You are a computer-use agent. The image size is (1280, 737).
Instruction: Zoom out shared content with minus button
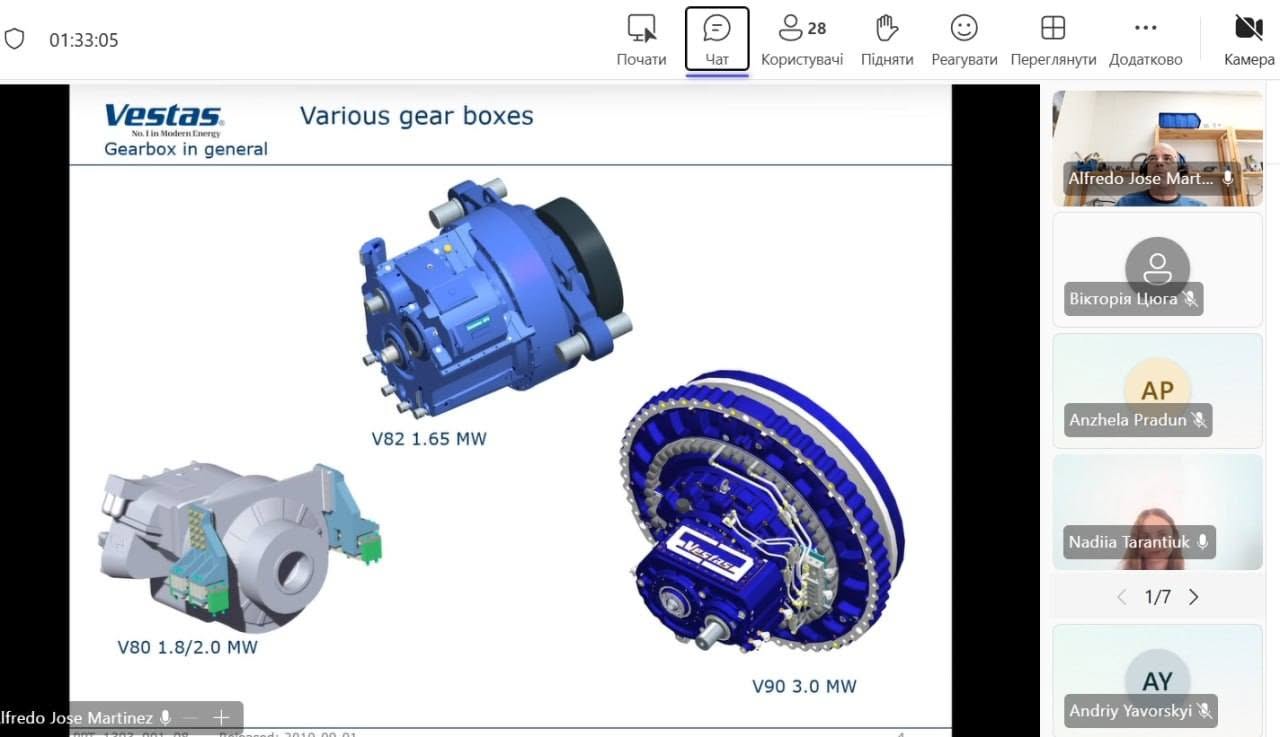point(190,718)
